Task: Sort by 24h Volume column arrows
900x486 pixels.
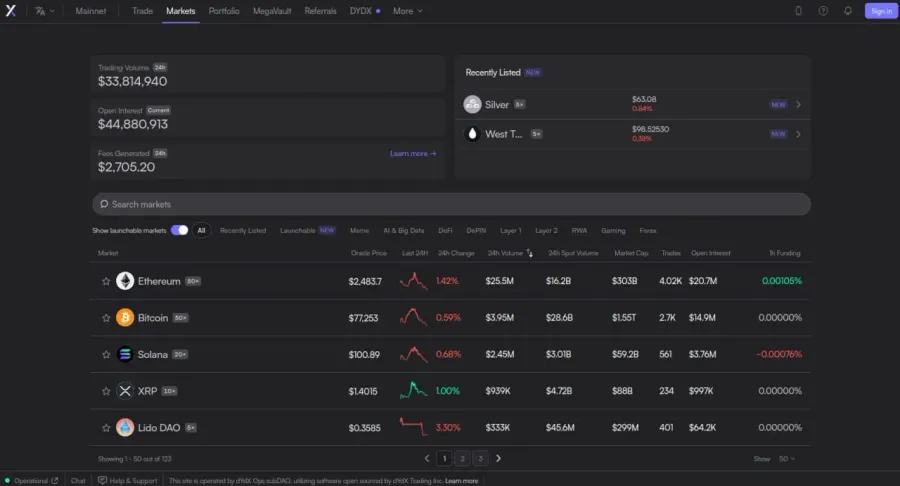Action: coord(529,253)
